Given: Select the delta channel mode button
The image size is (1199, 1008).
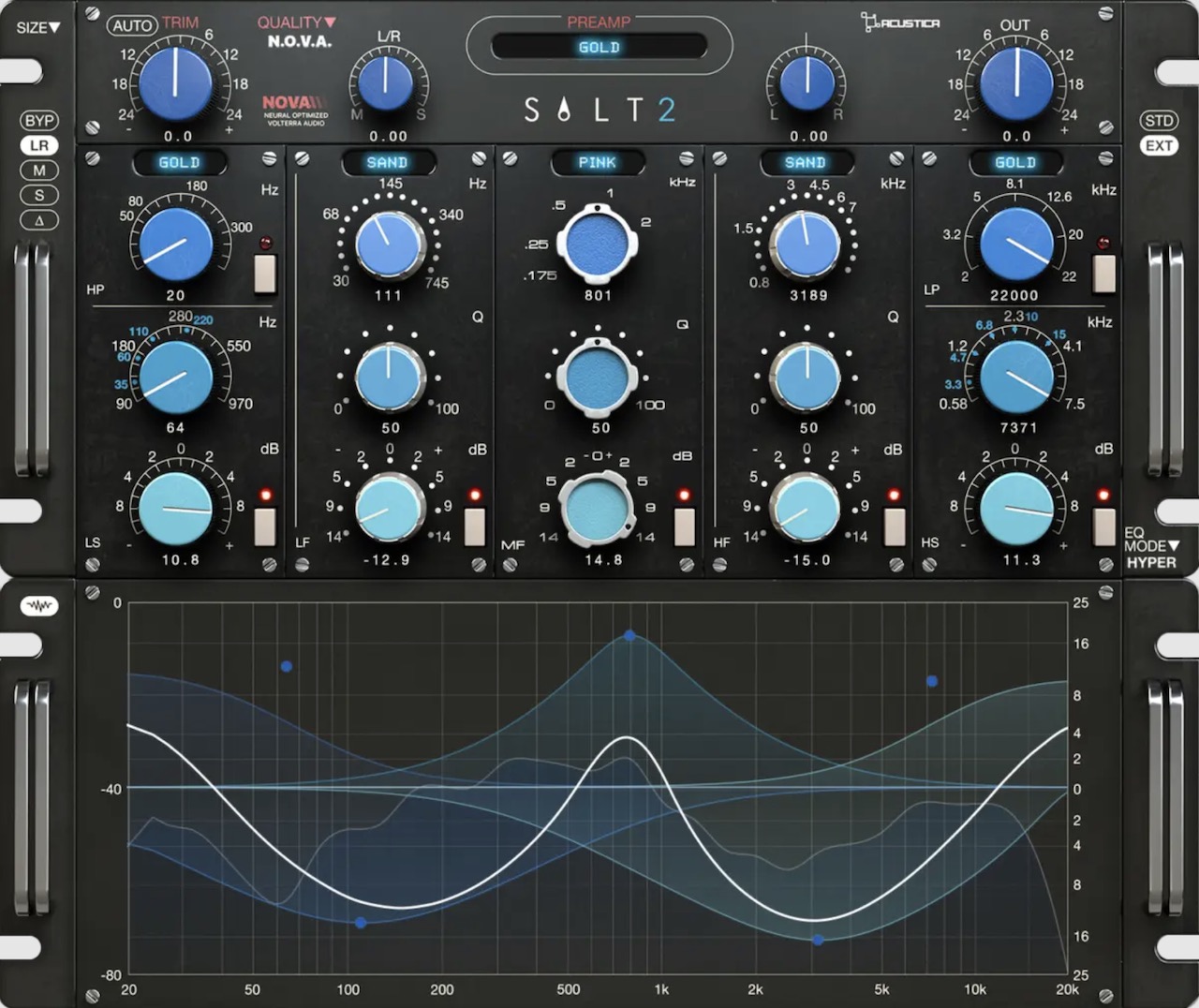Looking at the screenshot, I should pos(39,220).
